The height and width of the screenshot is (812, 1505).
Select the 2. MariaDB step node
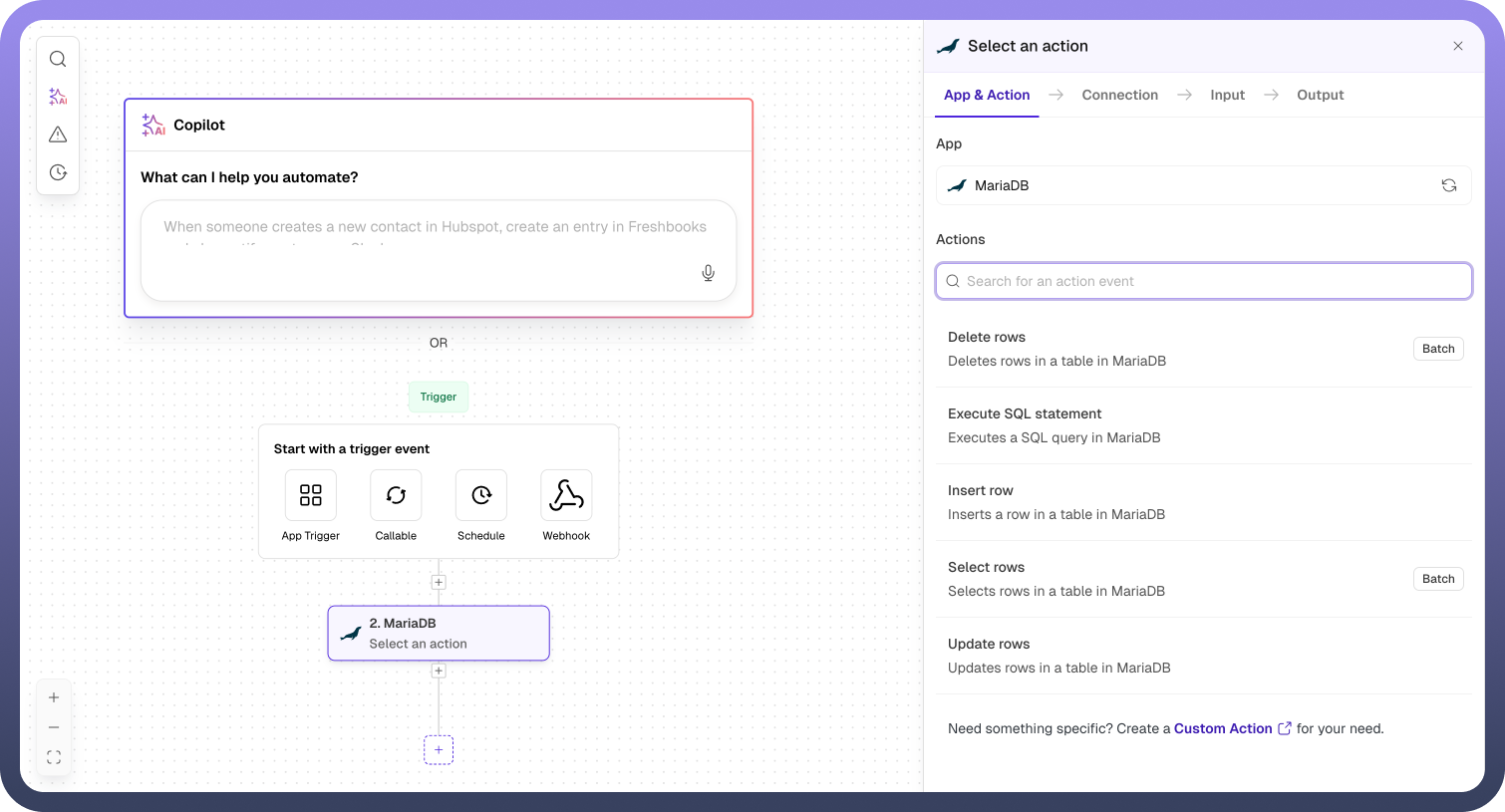(x=439, y=633)
